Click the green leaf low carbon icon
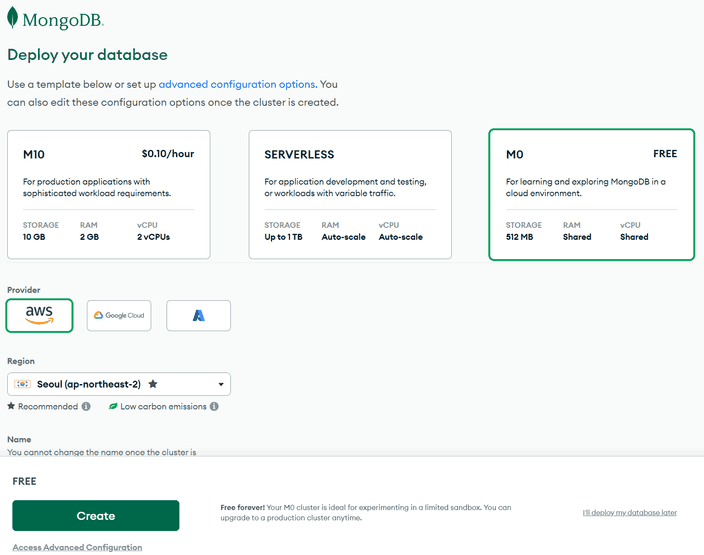 click(113, 407)
